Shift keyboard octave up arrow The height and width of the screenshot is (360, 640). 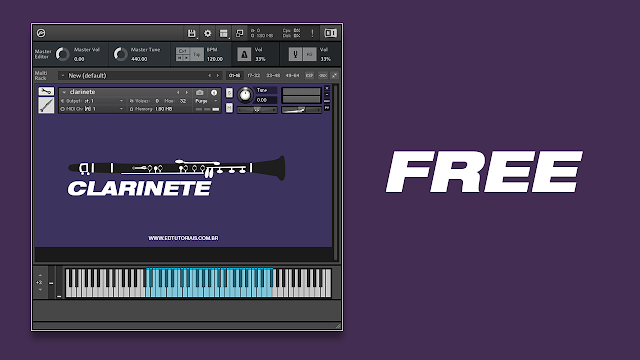(40, 275)
